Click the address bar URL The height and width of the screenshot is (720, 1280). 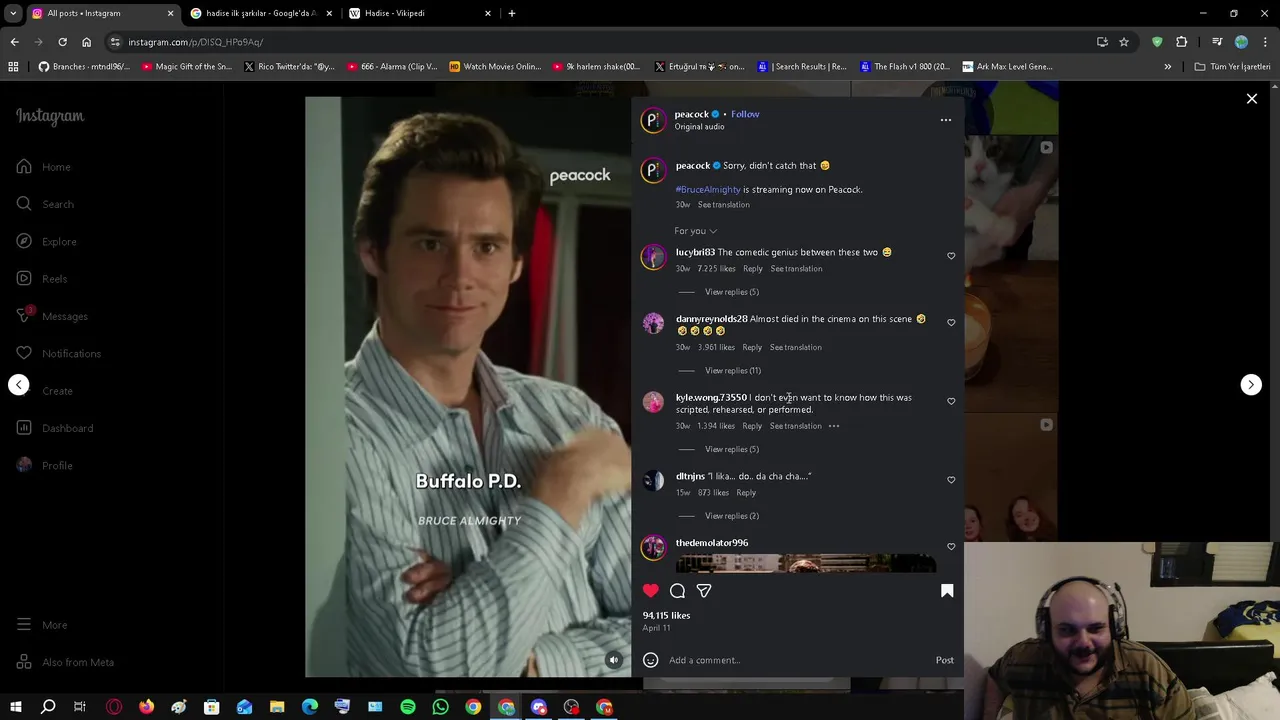point(196,42)
